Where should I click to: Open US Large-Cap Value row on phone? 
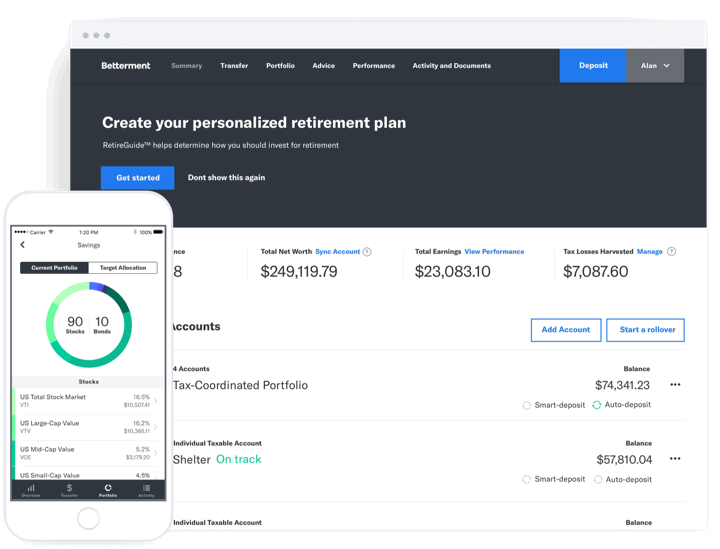coord(88,427)
